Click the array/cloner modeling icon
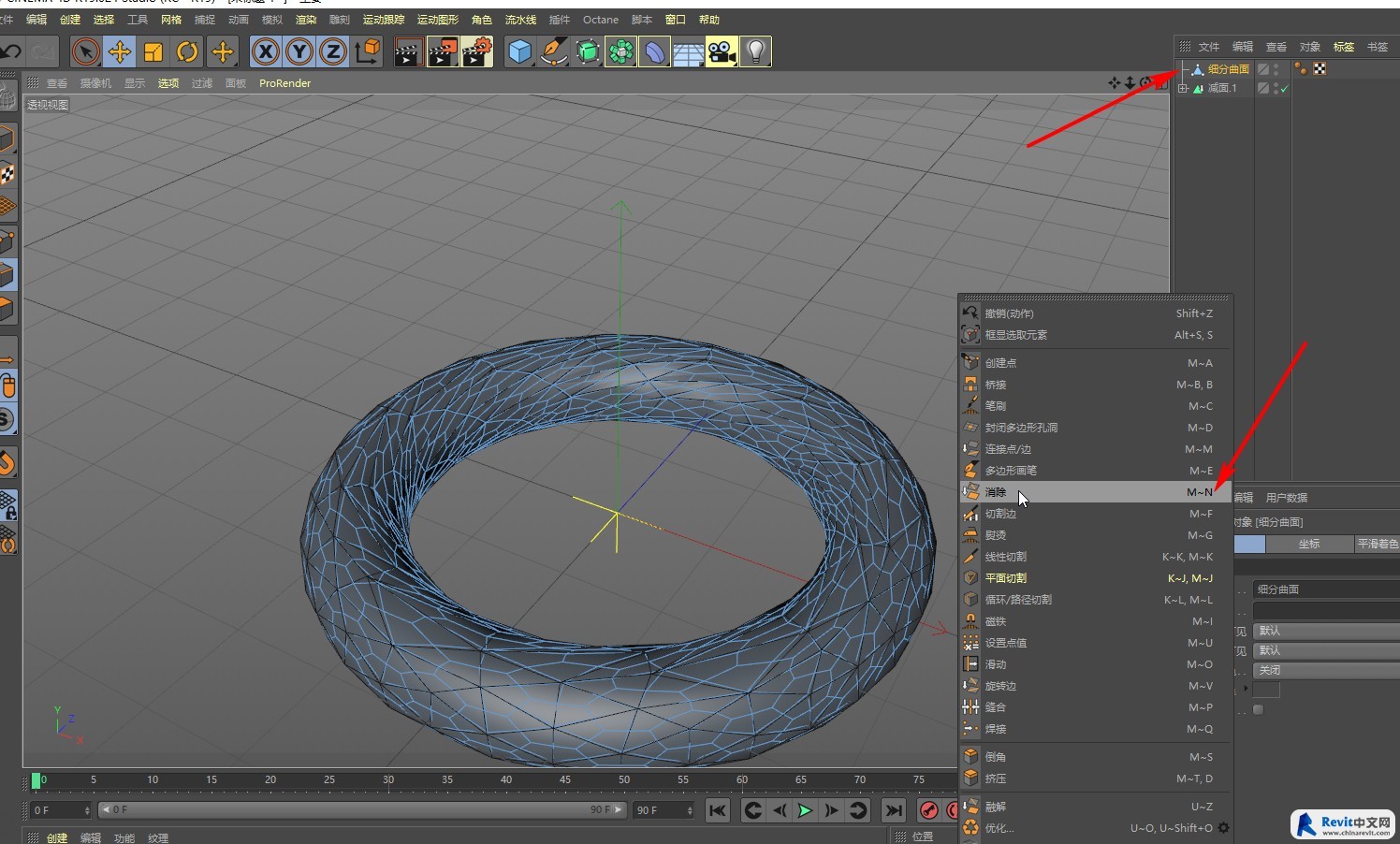The height and width of the screenshot is (844, 1400). (x=621, y=52)
